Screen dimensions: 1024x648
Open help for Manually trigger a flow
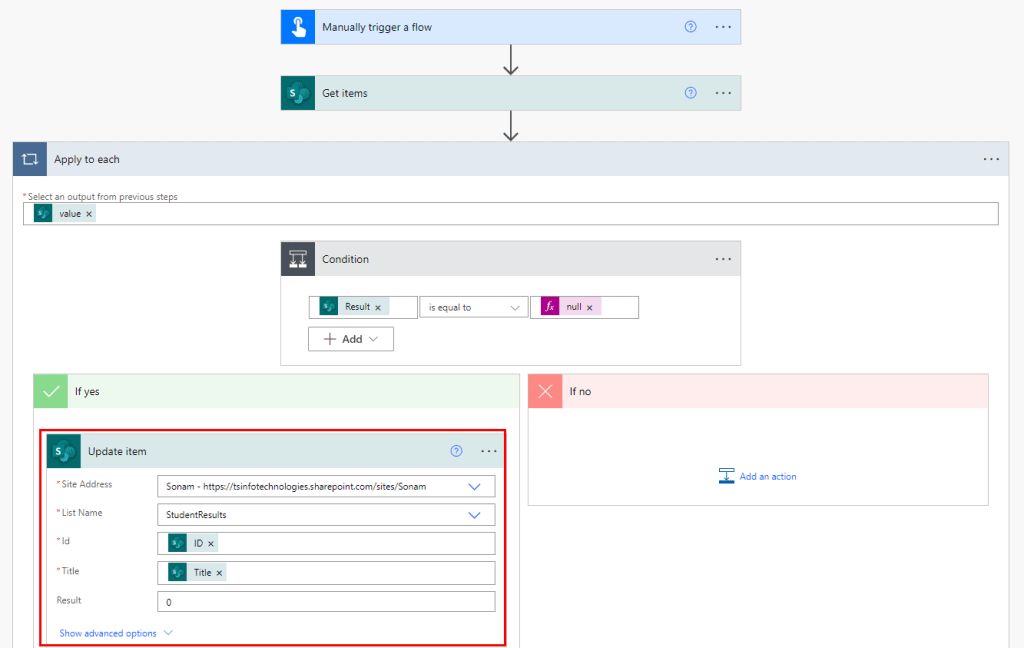(690, 27)
